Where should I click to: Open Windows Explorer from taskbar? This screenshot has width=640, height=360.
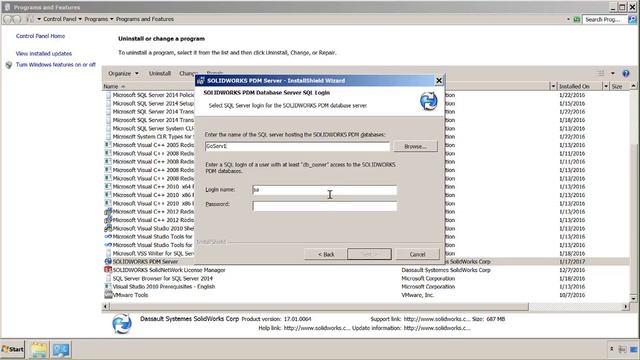pos(39,350)
